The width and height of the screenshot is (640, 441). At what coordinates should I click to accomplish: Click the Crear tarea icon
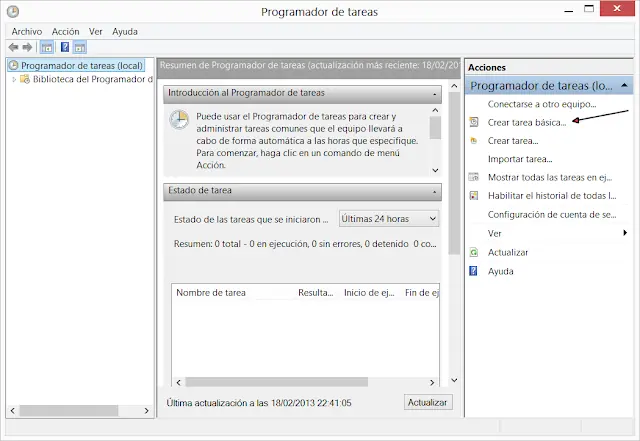[473, 140]
